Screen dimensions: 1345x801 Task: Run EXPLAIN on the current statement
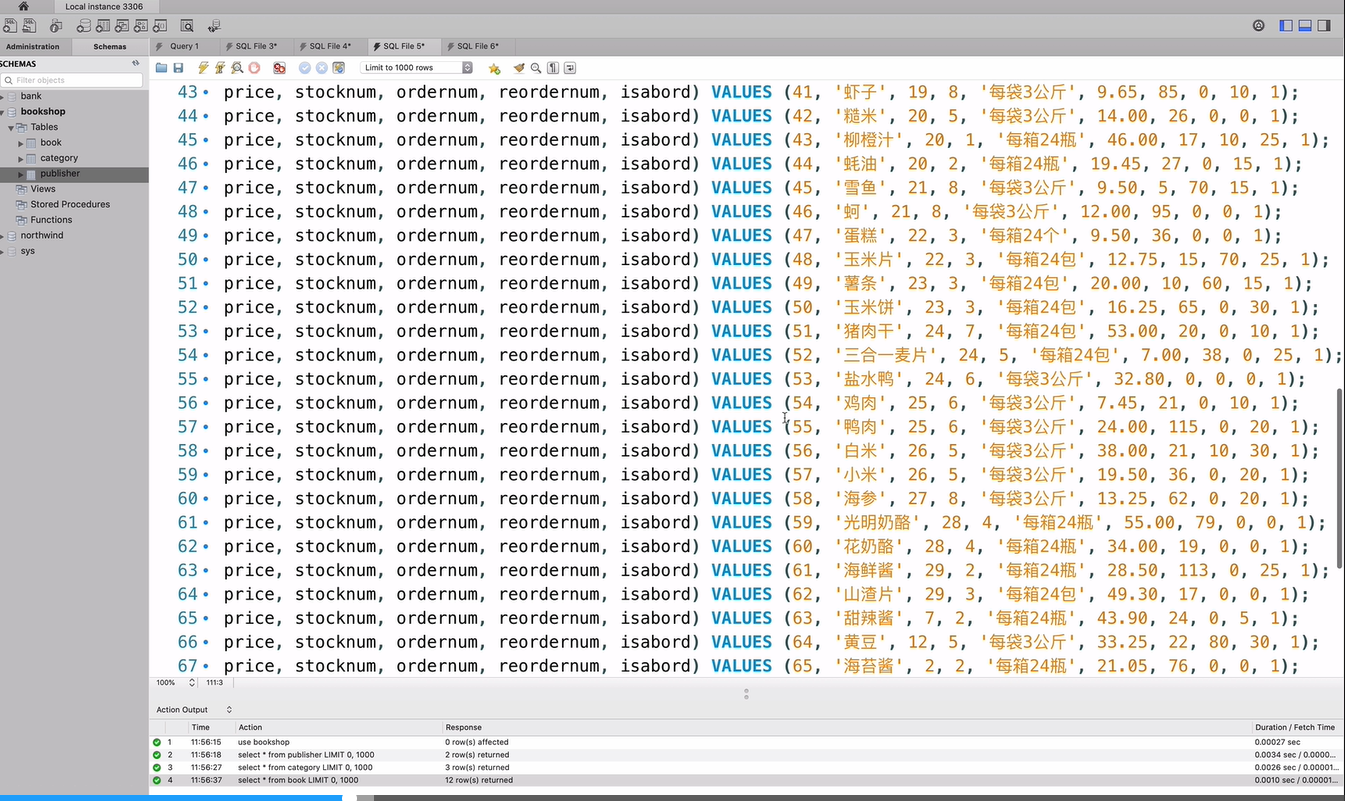coord(237,68)
